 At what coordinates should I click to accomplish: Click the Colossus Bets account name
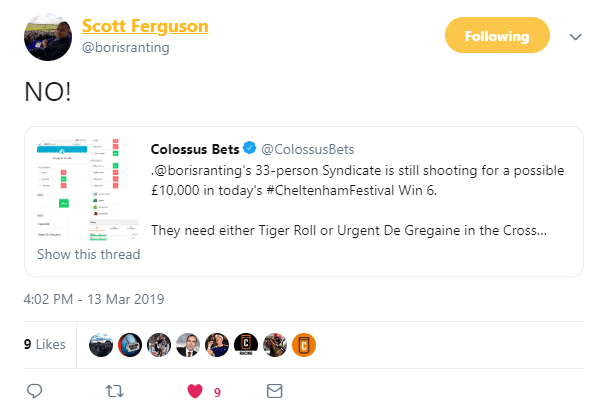[194, 149]
